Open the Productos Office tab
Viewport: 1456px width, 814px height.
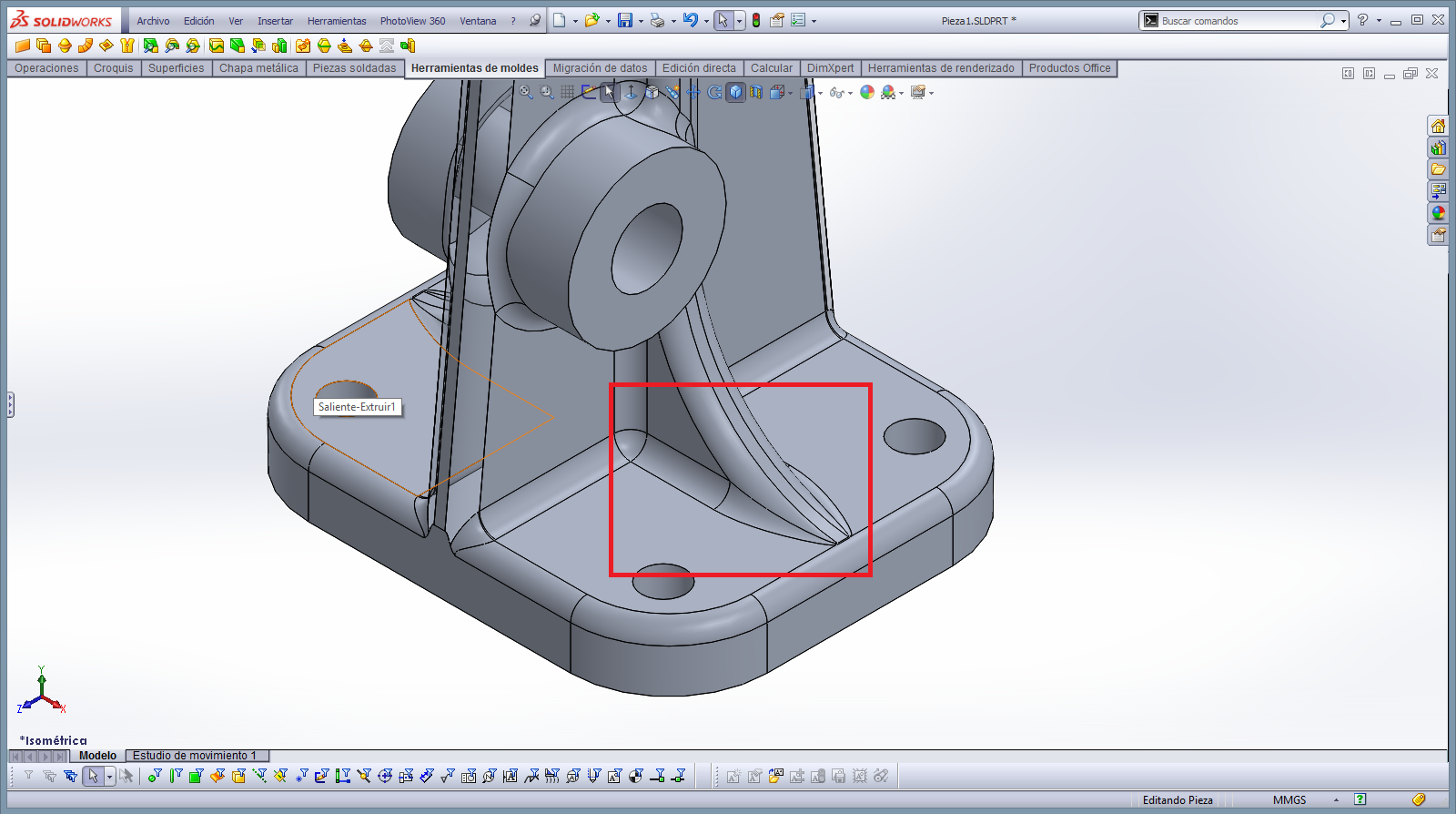click(x=1070, y=68)
